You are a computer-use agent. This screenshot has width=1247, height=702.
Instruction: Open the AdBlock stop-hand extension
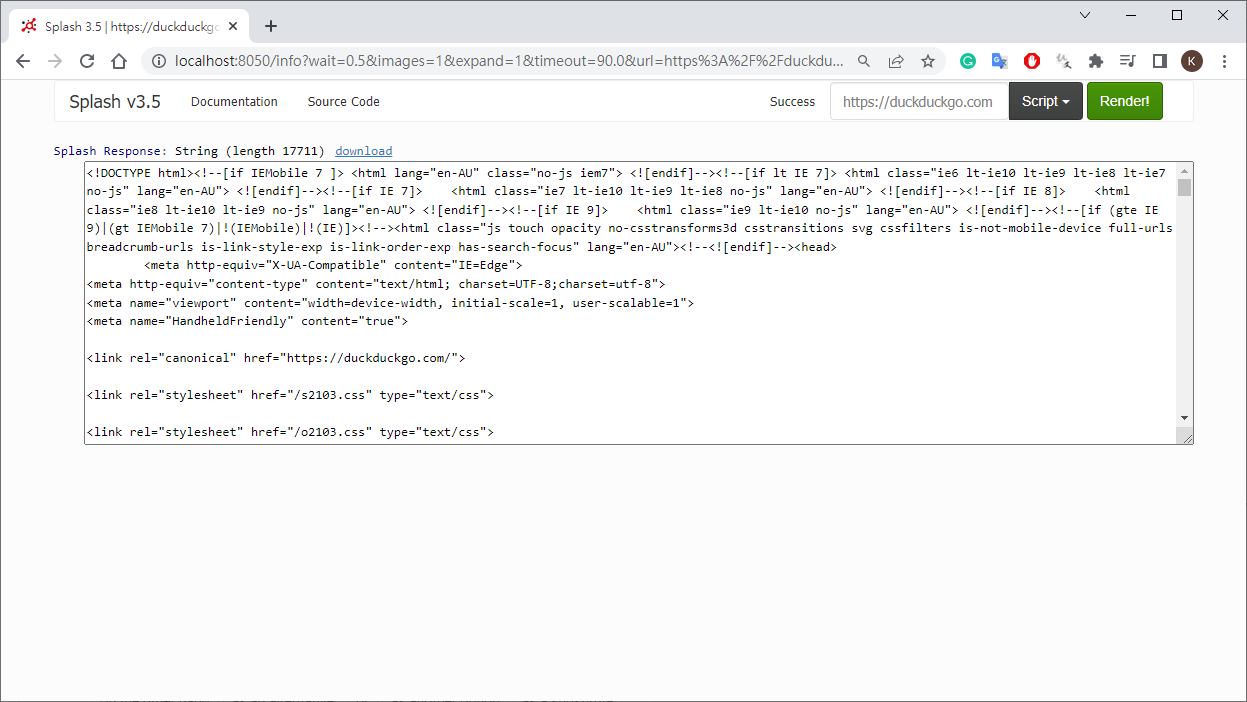click(x=1031, y=61)
